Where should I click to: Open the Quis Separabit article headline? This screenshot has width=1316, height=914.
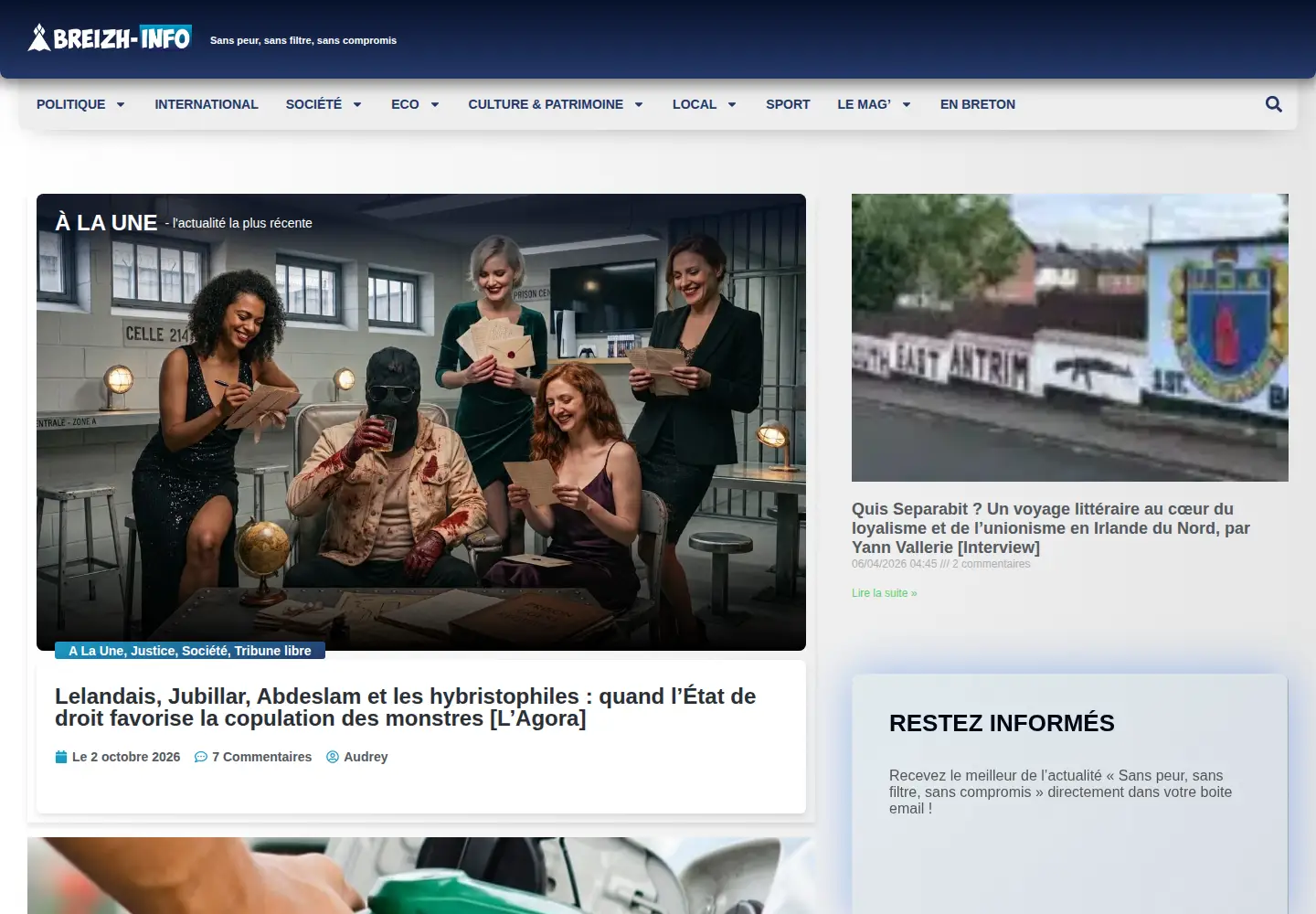[x=1051, y=528]
